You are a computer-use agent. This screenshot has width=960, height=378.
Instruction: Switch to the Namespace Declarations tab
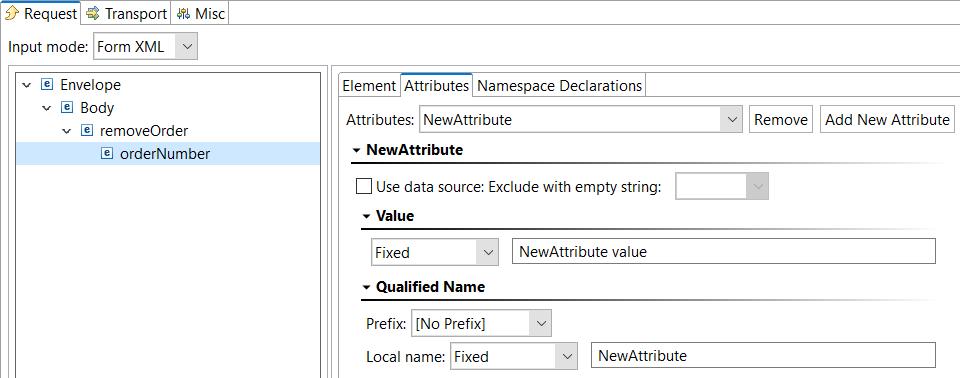(x=560, y=86)
